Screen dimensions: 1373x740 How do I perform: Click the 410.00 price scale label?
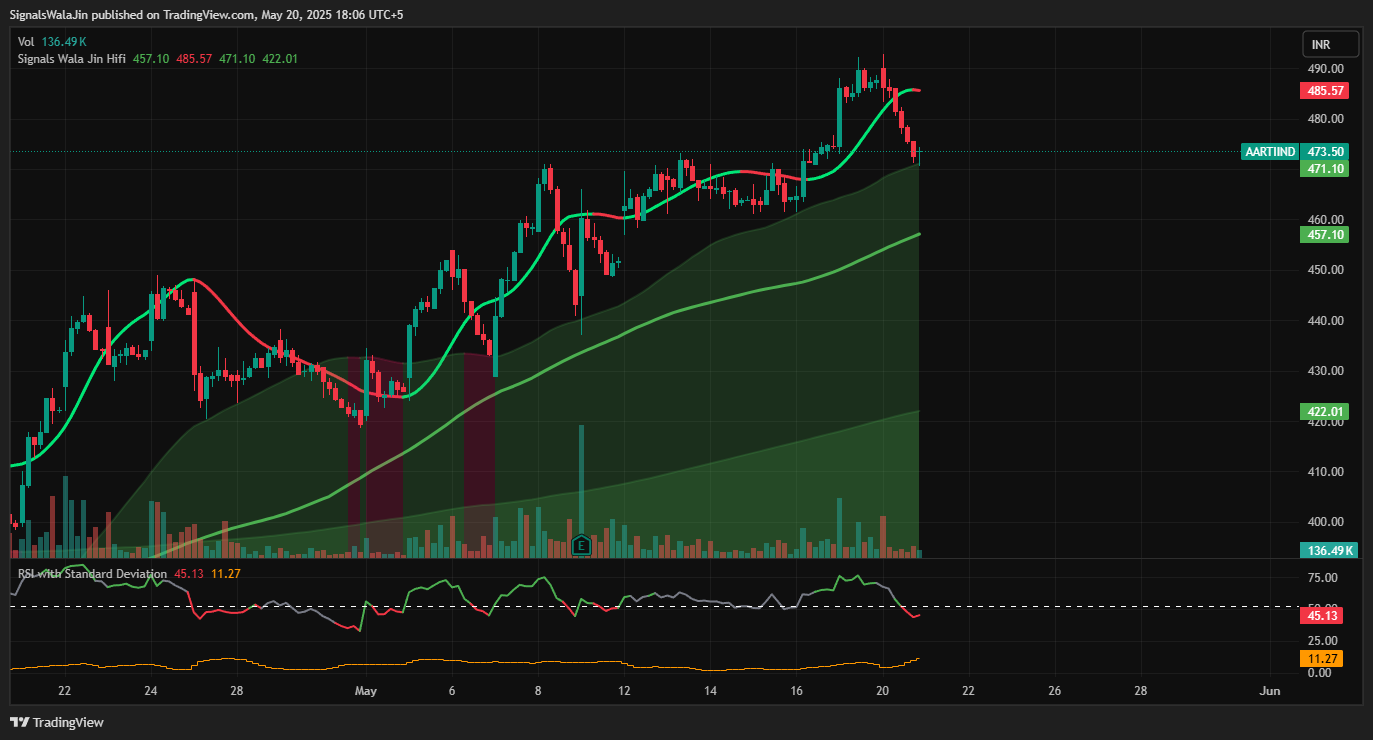pyautogui.click(x=1325, y=472)
